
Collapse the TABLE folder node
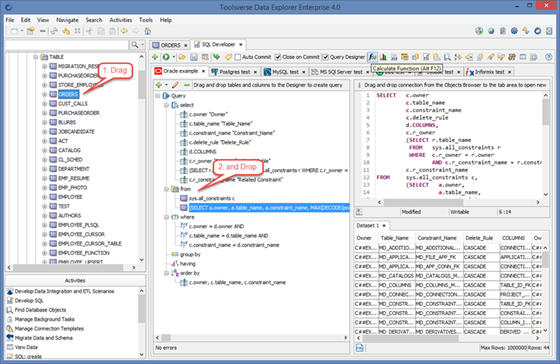point(35,57)
